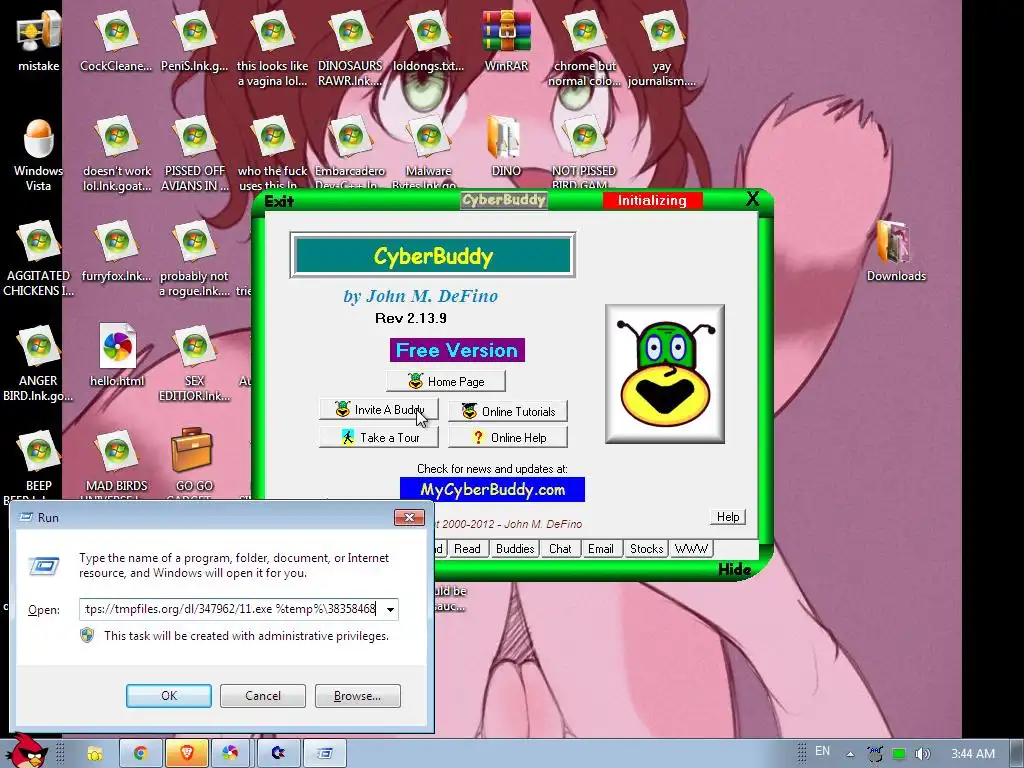
Task: Select the Stocks tab
Action: pyautogui.click(x=647, y=549)
